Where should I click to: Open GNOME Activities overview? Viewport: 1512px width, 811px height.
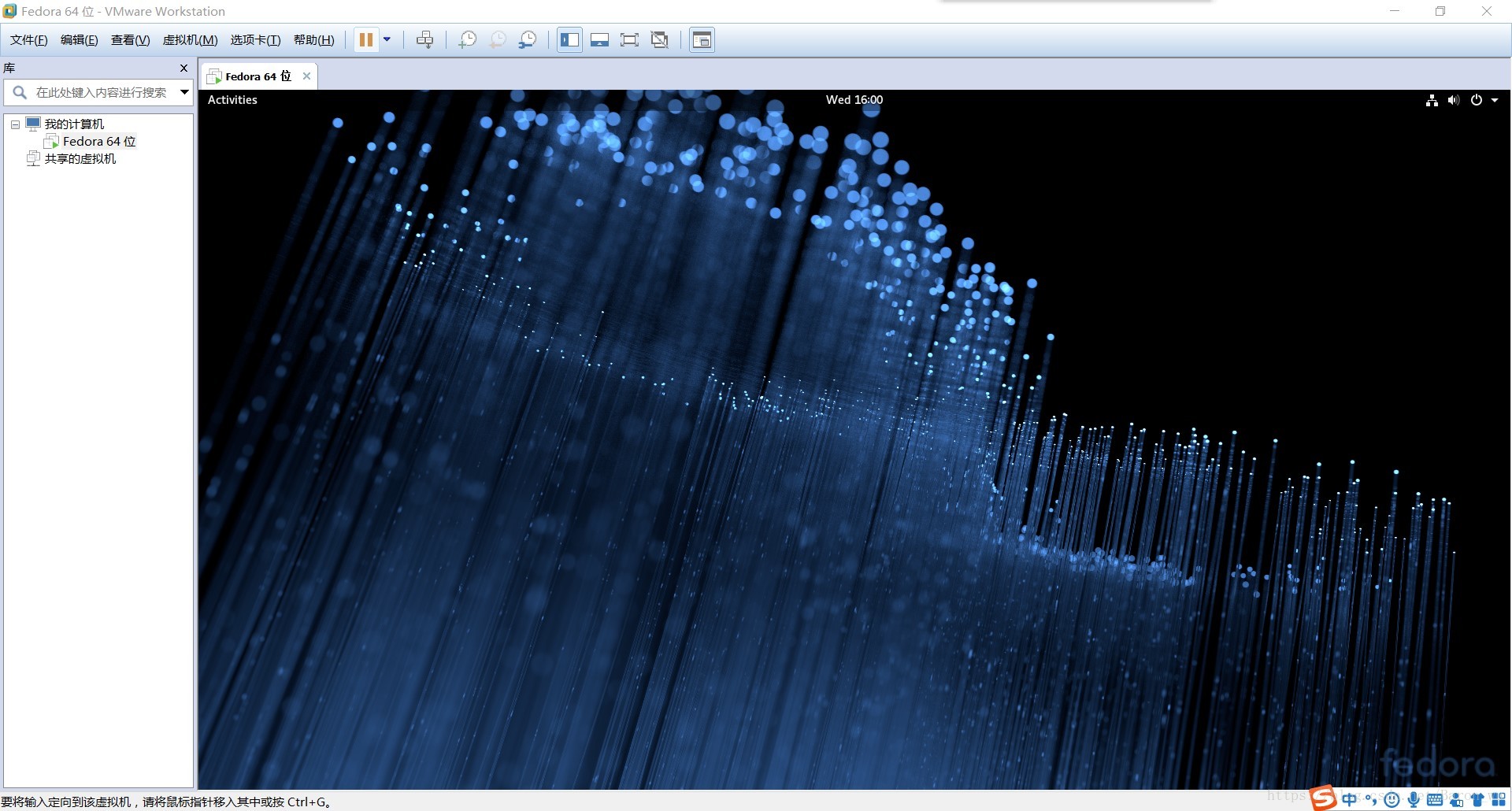tap(232, 100)
